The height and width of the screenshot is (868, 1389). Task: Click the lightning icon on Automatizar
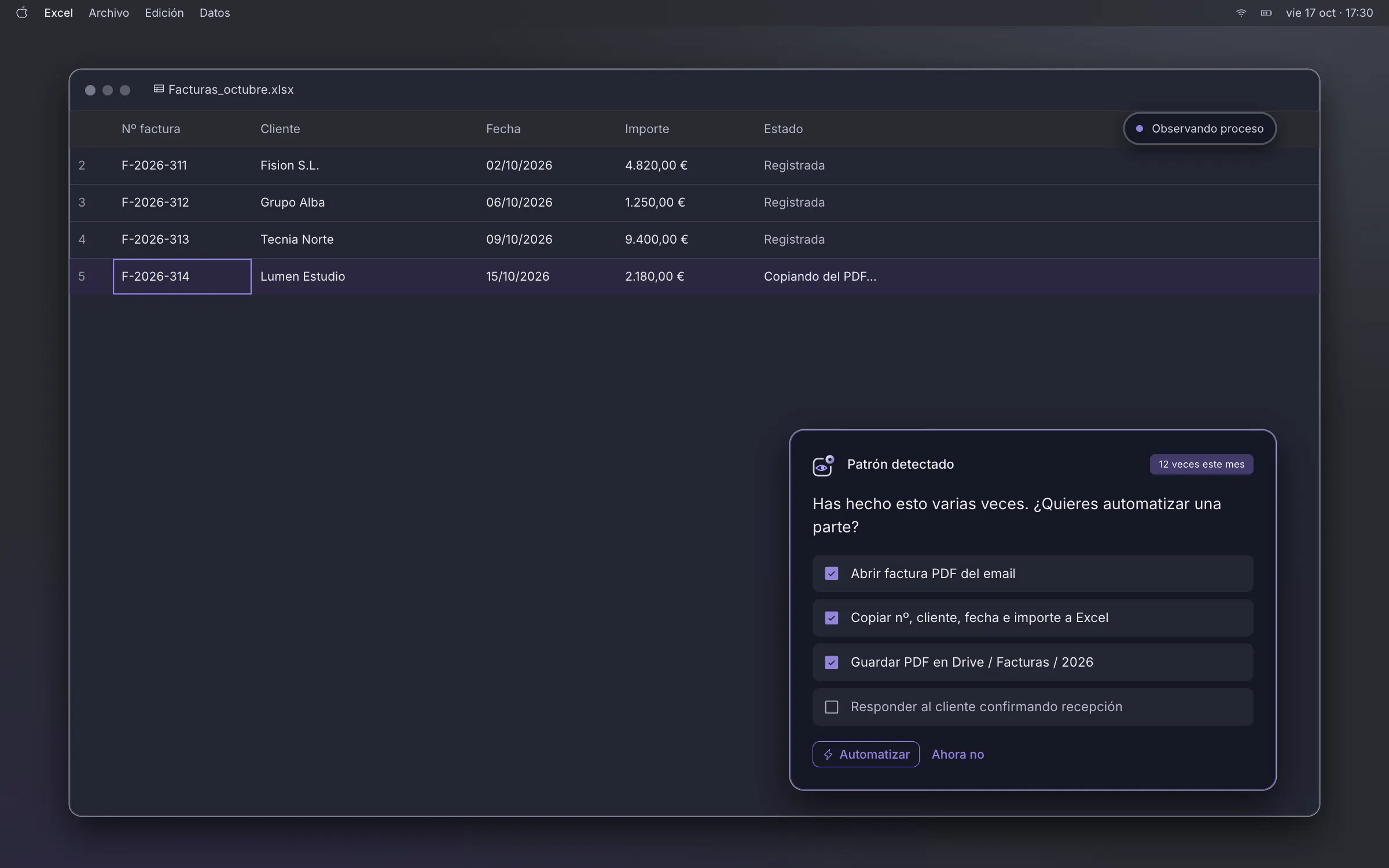(x=828, y=755)
